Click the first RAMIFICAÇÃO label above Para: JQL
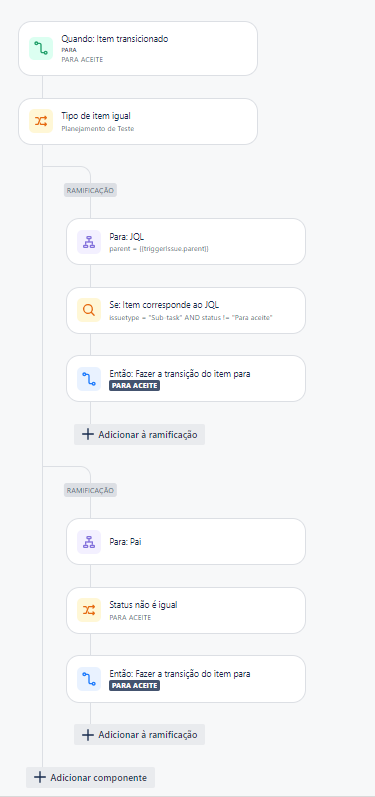 [90, 190]
